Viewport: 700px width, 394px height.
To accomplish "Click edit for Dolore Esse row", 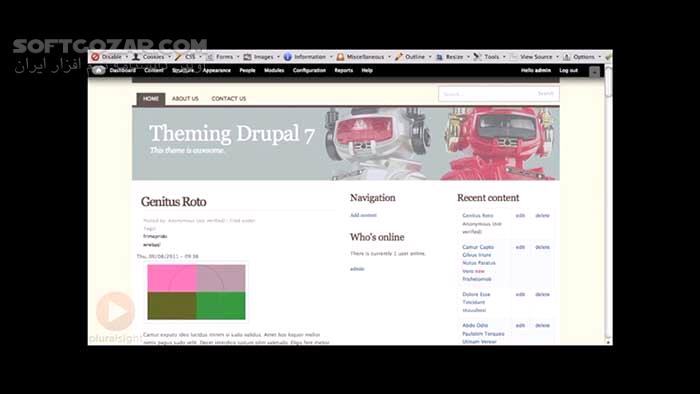I will [x=520, y=294].
